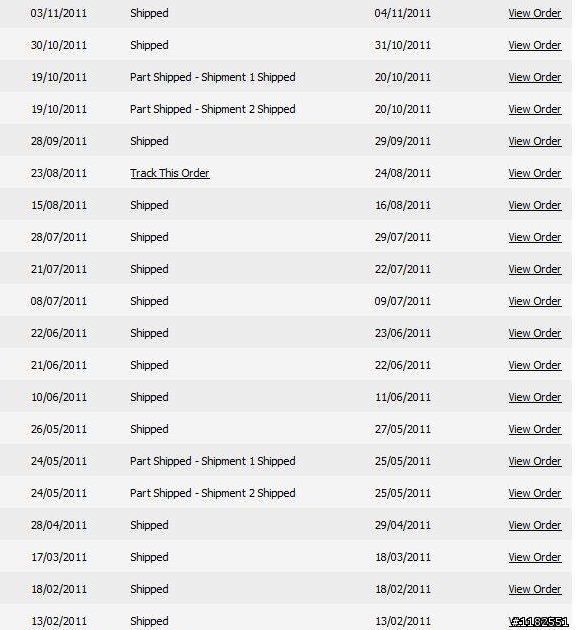View order dated 17/03/2011
Image resolution: width=576 pixels, height=630 pixels.
(x=535, y=557)
